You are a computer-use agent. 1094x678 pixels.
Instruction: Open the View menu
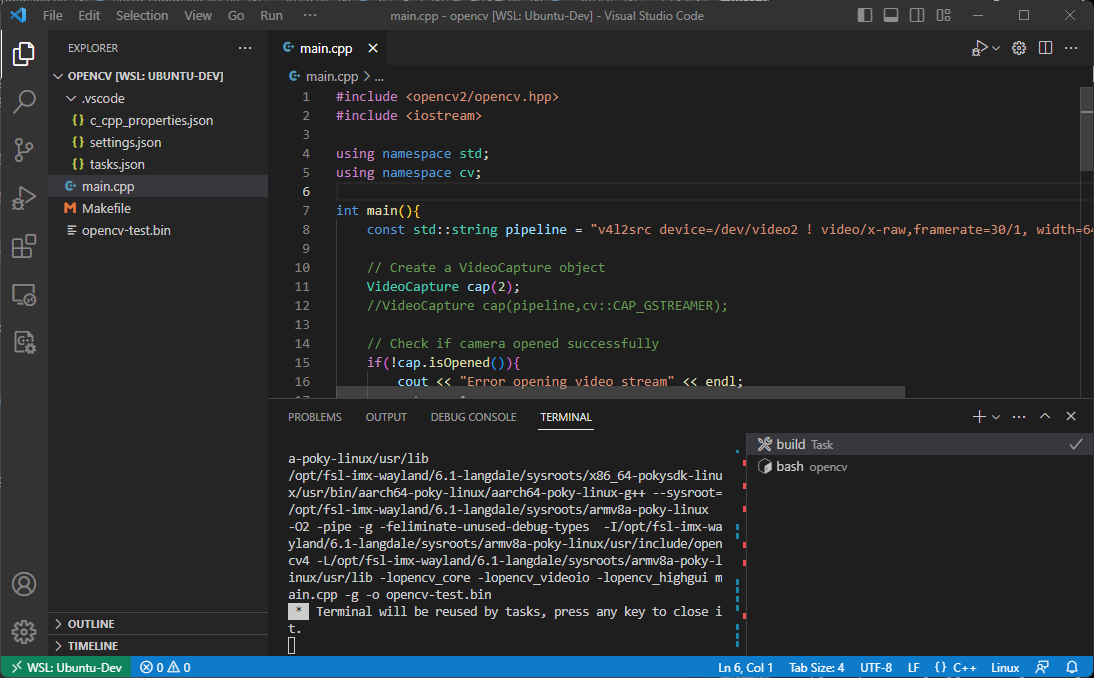(x=197, y=15)
